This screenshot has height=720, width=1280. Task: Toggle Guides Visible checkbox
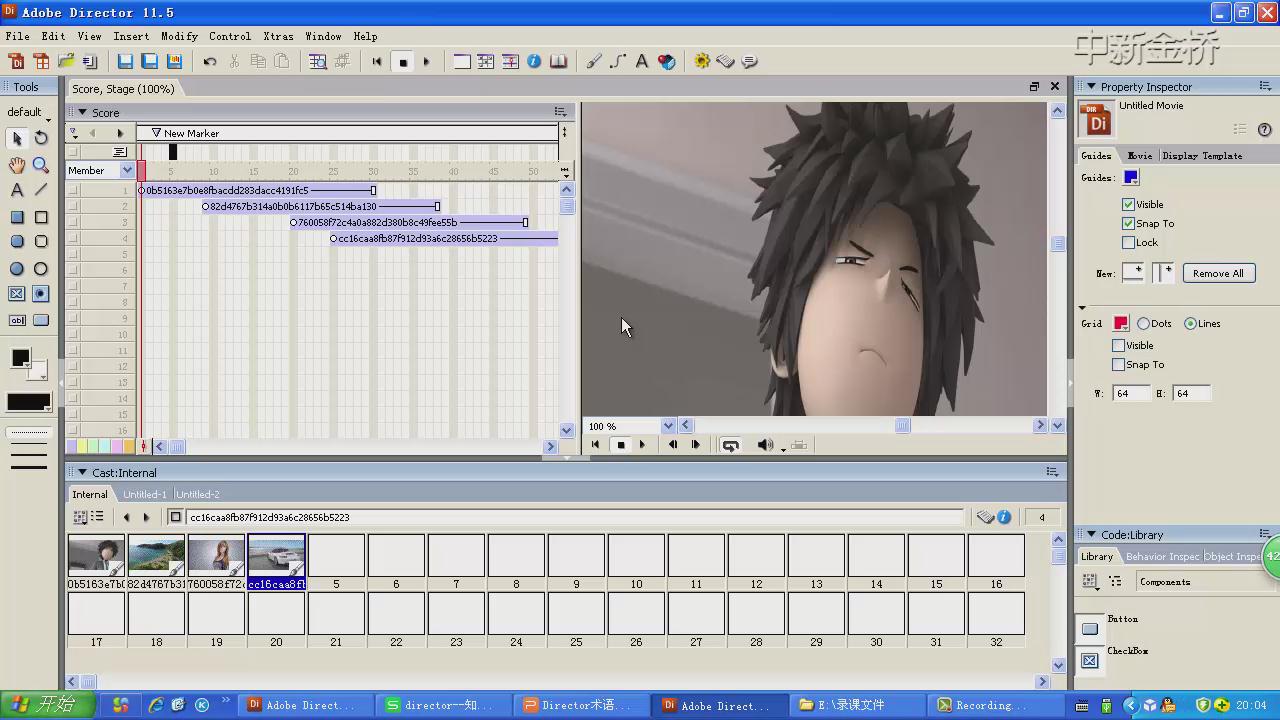[1128, 204]
